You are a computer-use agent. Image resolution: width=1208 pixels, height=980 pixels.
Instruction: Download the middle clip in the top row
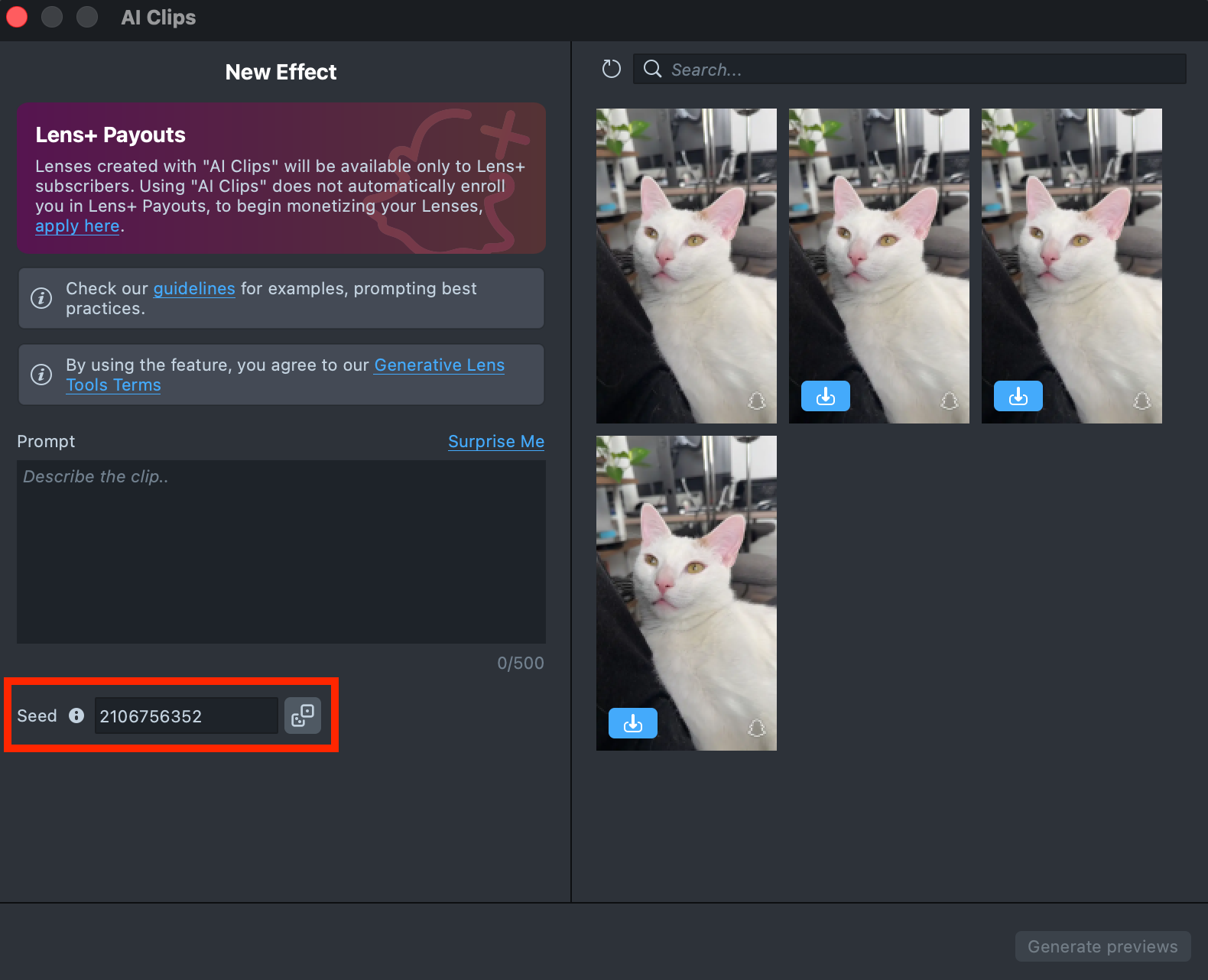pyautogui.click(x=826, y=396)
